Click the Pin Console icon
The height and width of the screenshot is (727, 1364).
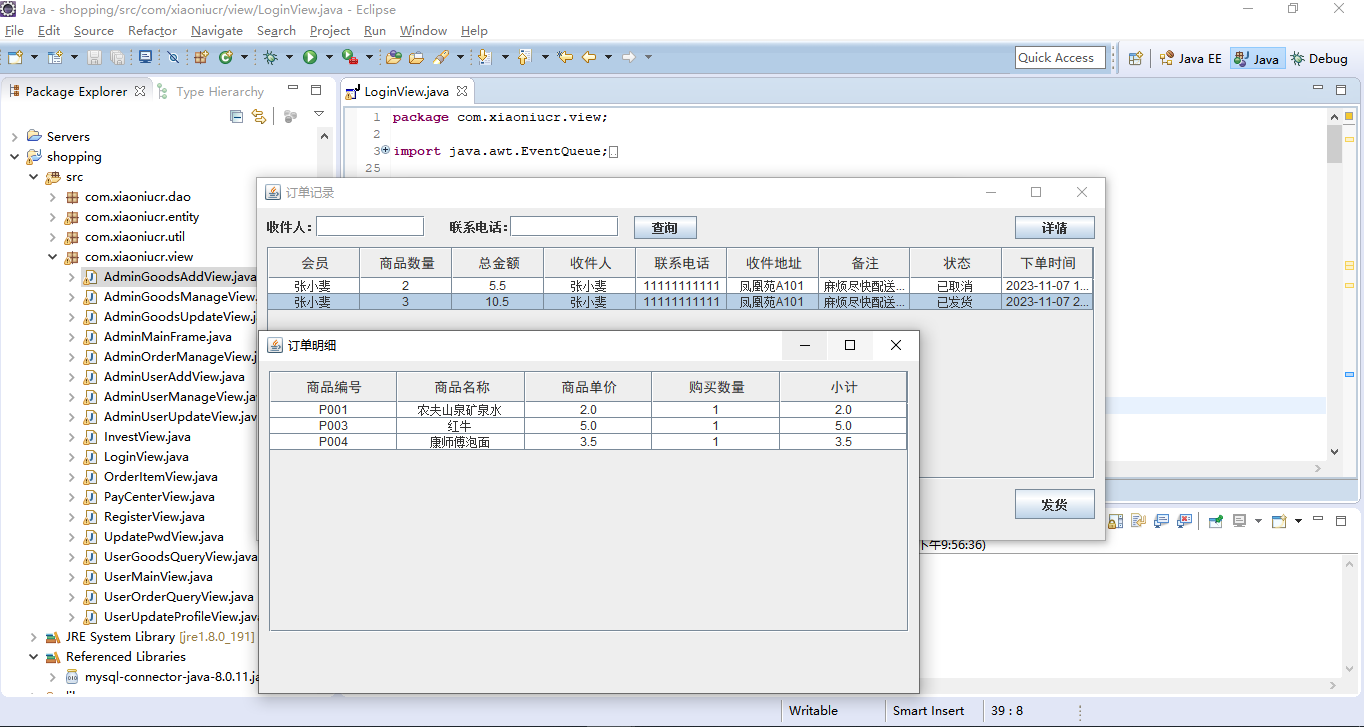tap(1215, 521)
